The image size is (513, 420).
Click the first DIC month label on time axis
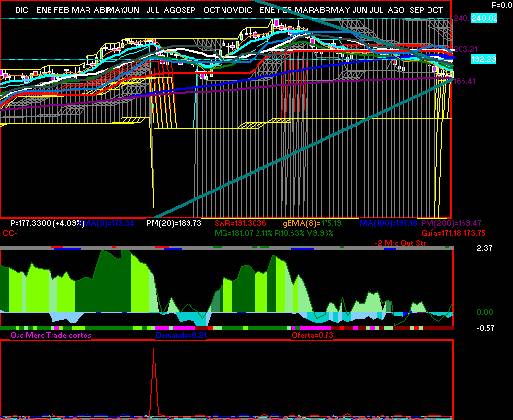coord(22,10)
